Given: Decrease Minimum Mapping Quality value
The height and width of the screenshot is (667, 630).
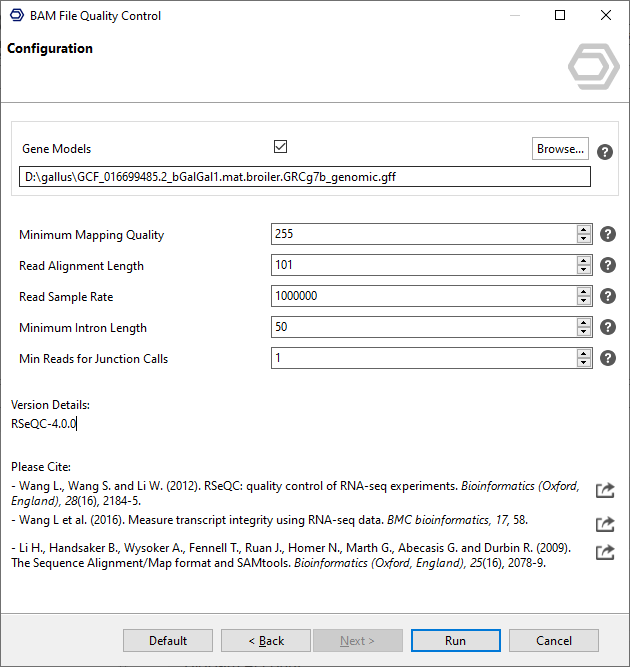Looking at the screenshot, I should click(584, 239).
